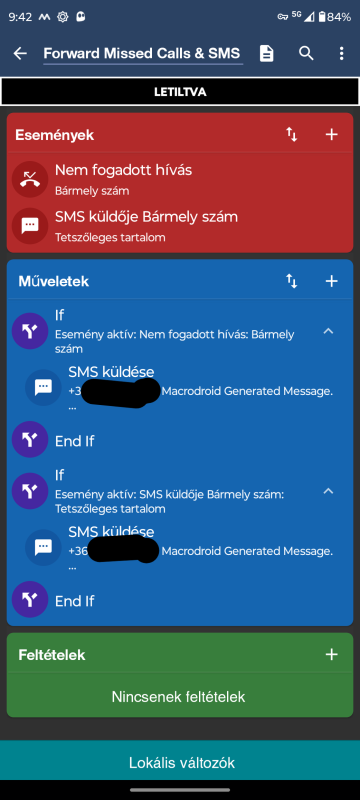Screen dimensions: 360x800
Task: Select the SMS küldője Bármely szám trigger
Action: pos(180,226)
